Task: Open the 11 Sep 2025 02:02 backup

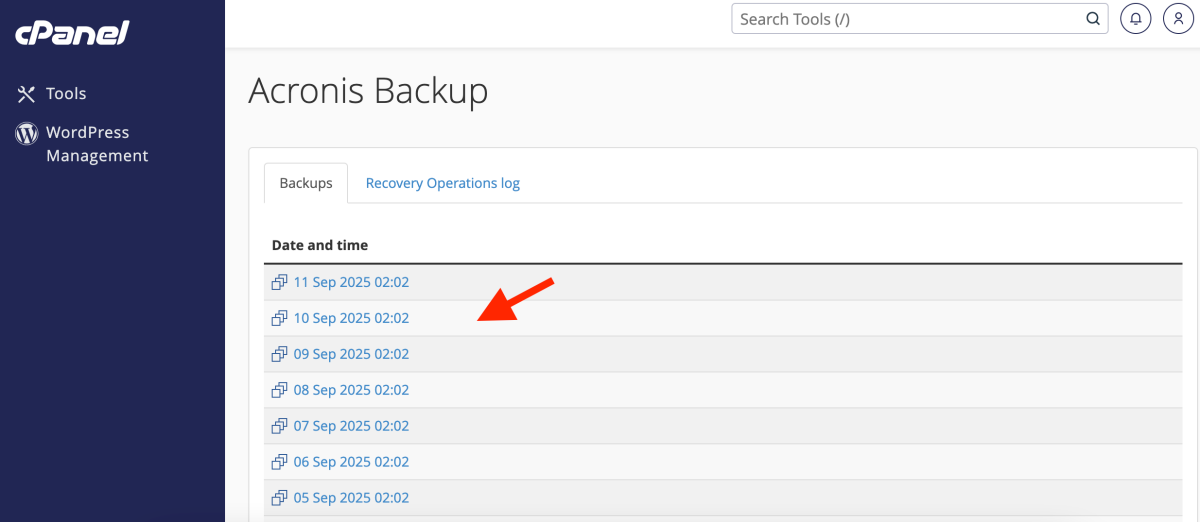Action: click(351, 282)
